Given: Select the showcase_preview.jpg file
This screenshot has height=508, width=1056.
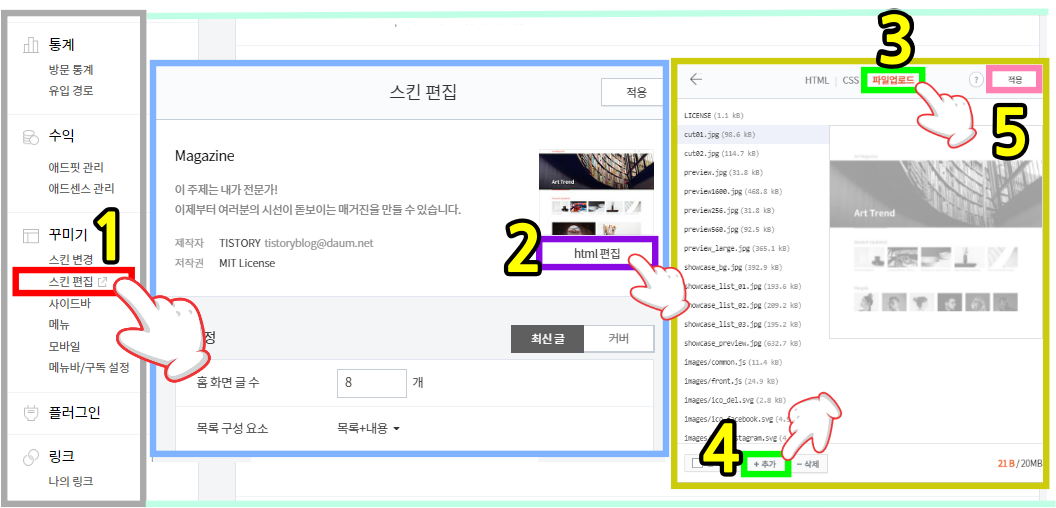Looking at the screenshot, I should 744,343.
